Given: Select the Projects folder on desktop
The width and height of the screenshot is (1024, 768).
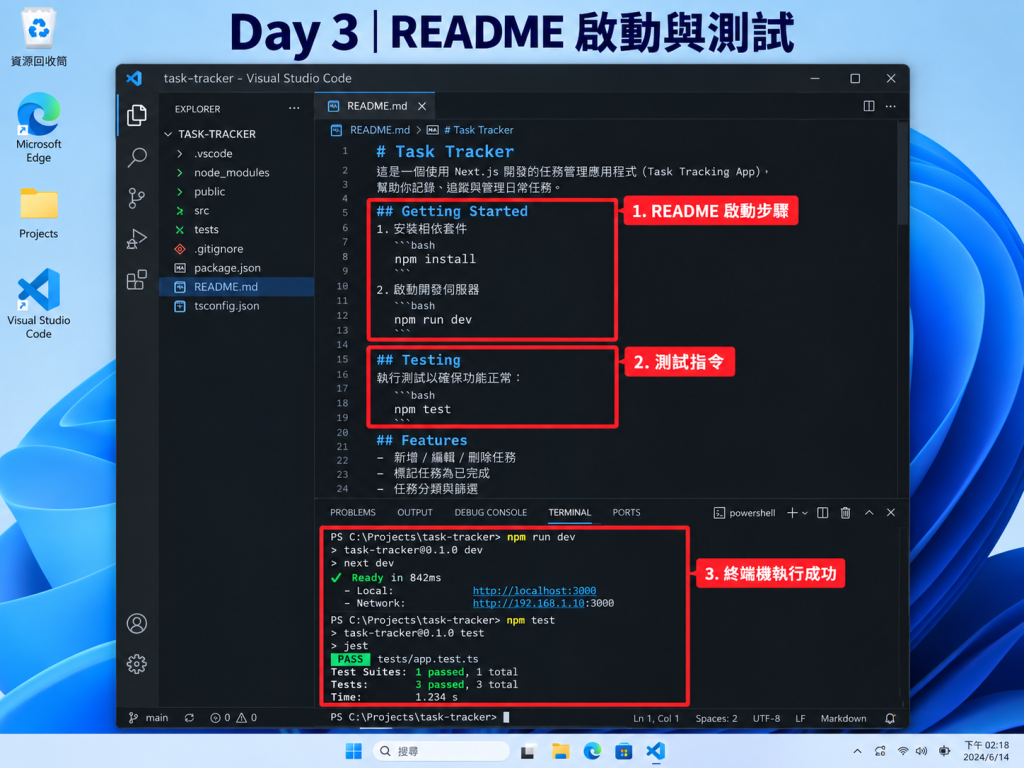Looking at the screenshot, I should point(39,214).
